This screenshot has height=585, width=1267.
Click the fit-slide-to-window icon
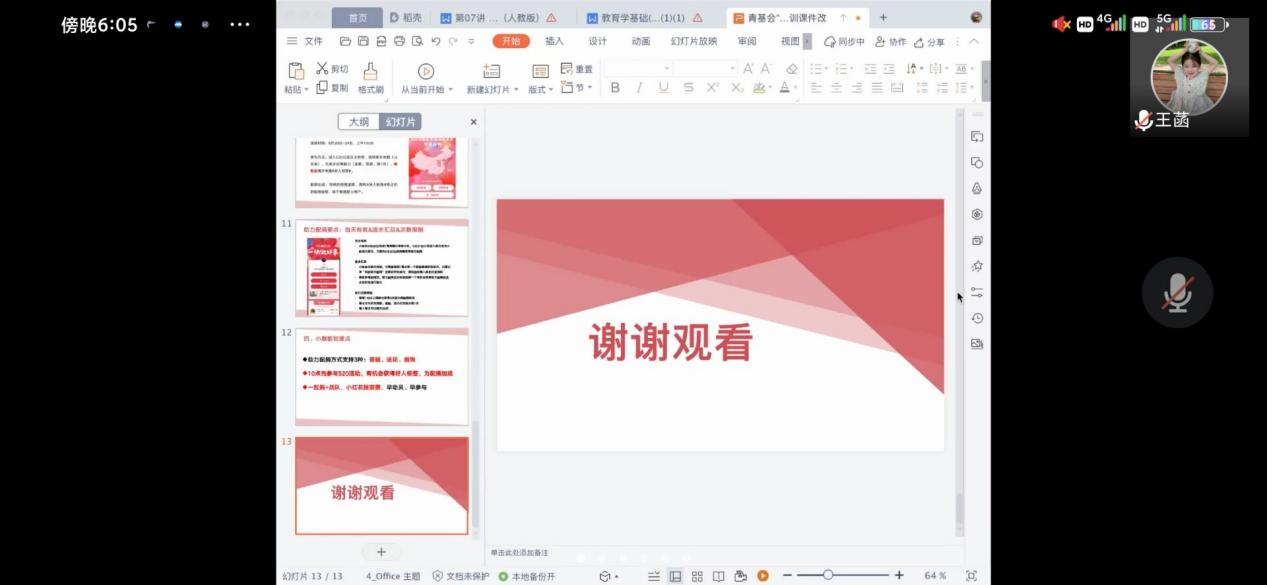point(971,576)
